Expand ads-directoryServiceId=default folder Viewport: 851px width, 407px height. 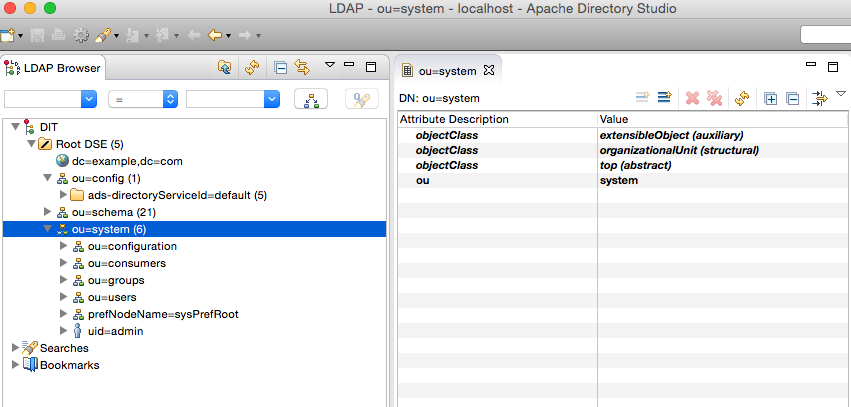(x=63, y=195)
